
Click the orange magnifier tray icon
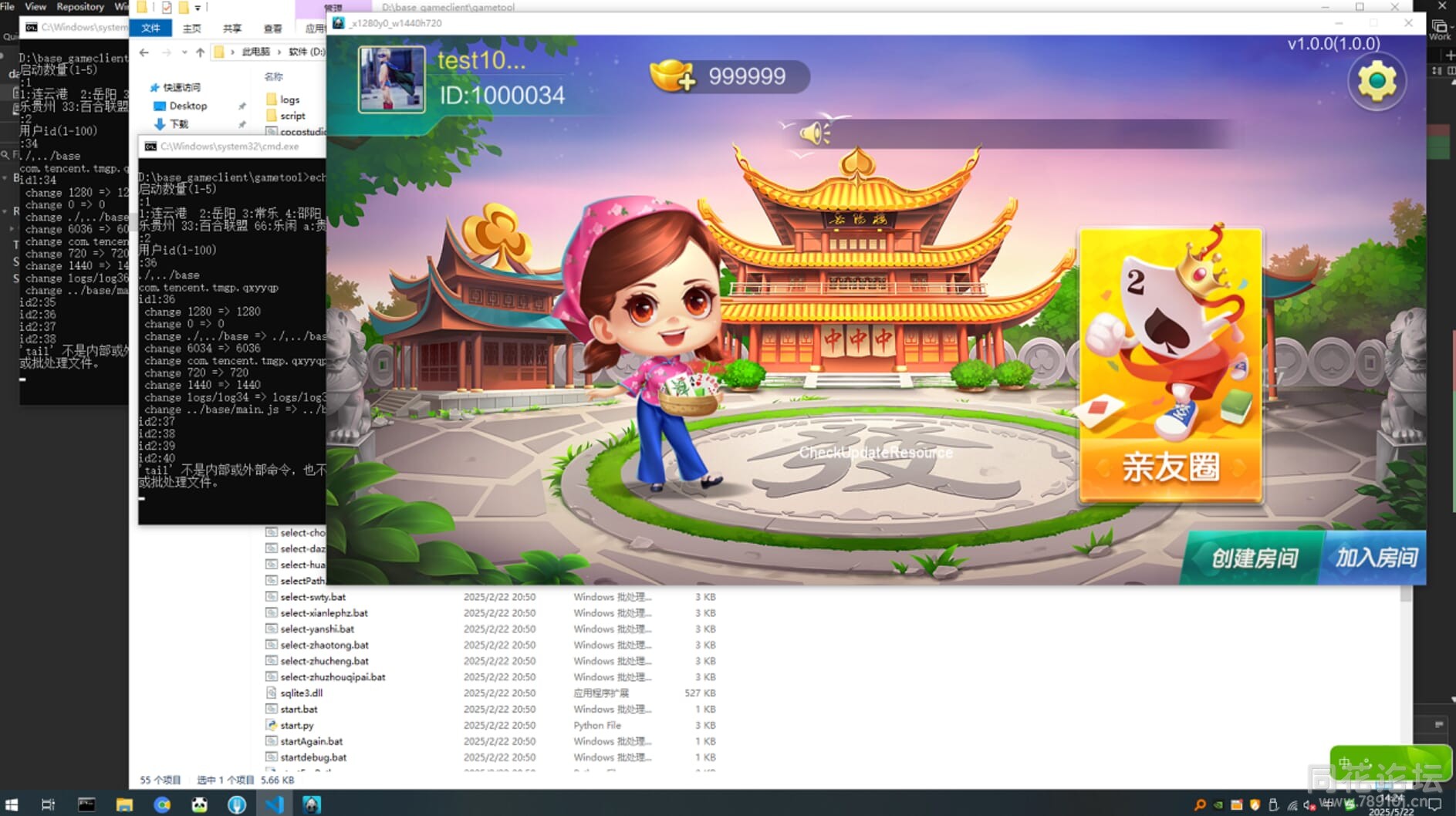[x=1200, y=805]
